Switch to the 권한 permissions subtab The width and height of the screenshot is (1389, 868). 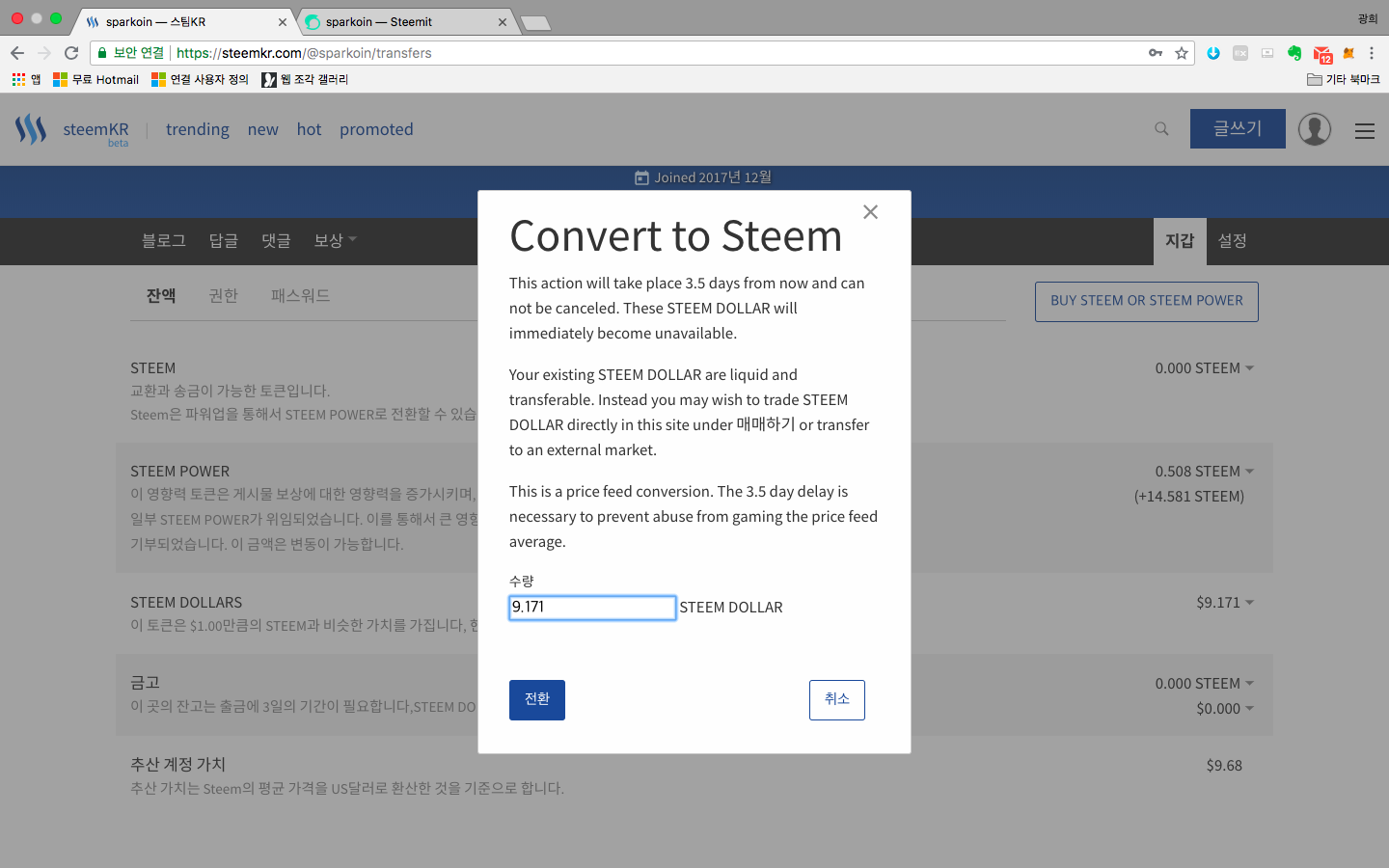coord(223,296)
